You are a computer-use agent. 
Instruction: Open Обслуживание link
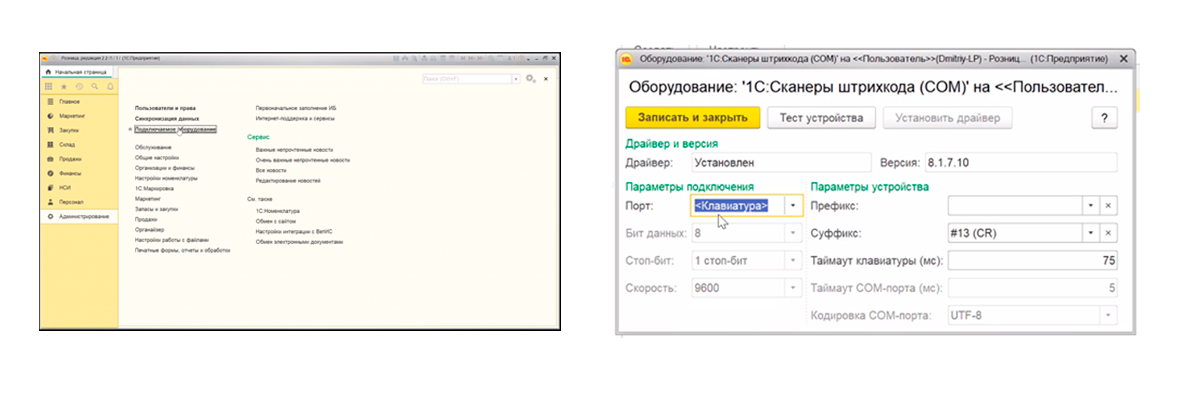(x=154, y=147)
